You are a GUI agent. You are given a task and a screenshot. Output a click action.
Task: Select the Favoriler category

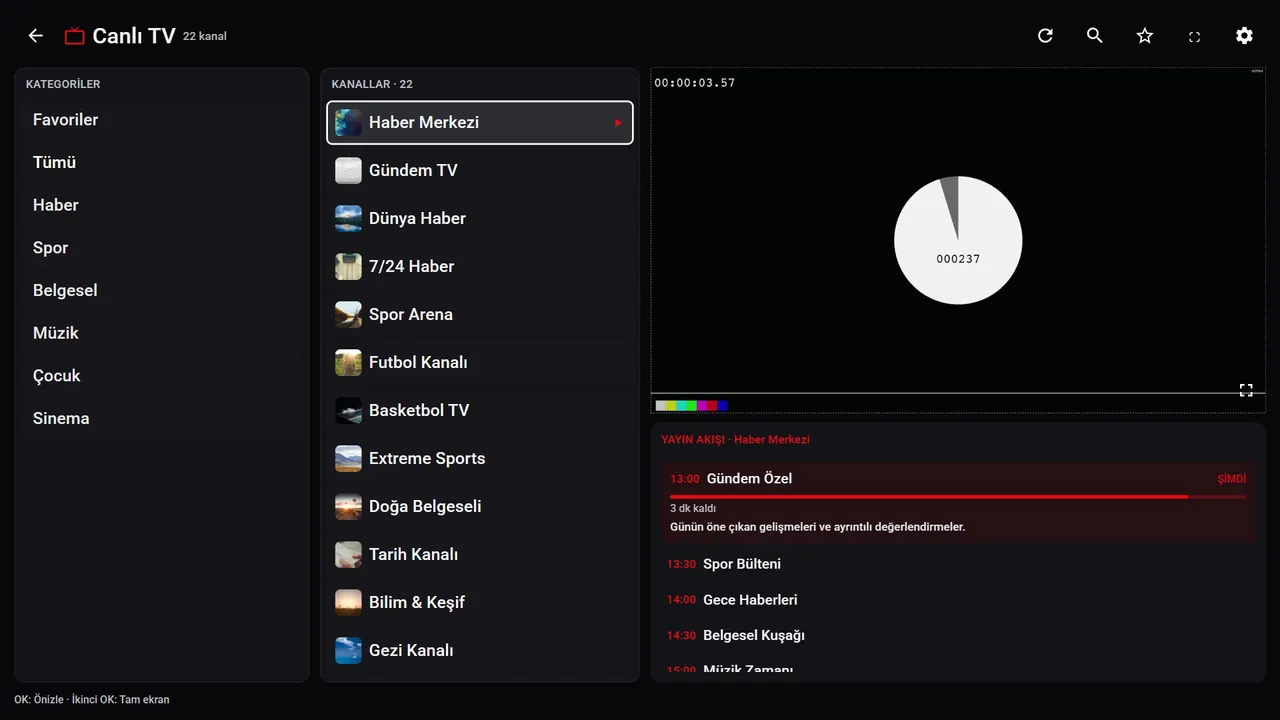coord(162,120)
